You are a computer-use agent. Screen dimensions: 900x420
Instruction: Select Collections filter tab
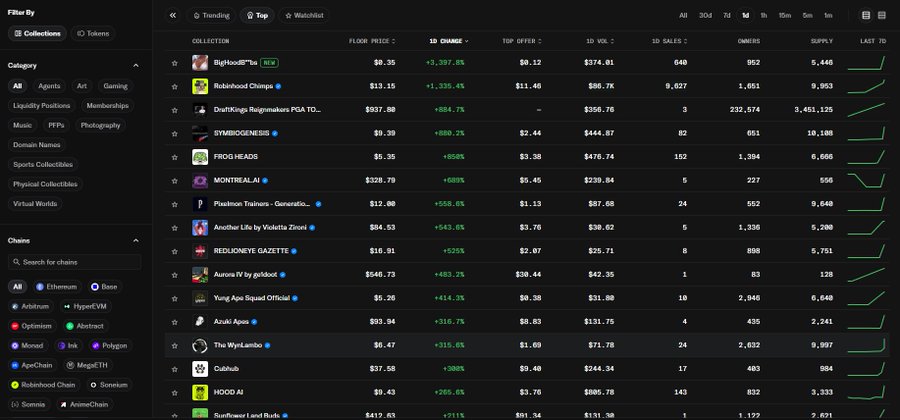[37, 33]
